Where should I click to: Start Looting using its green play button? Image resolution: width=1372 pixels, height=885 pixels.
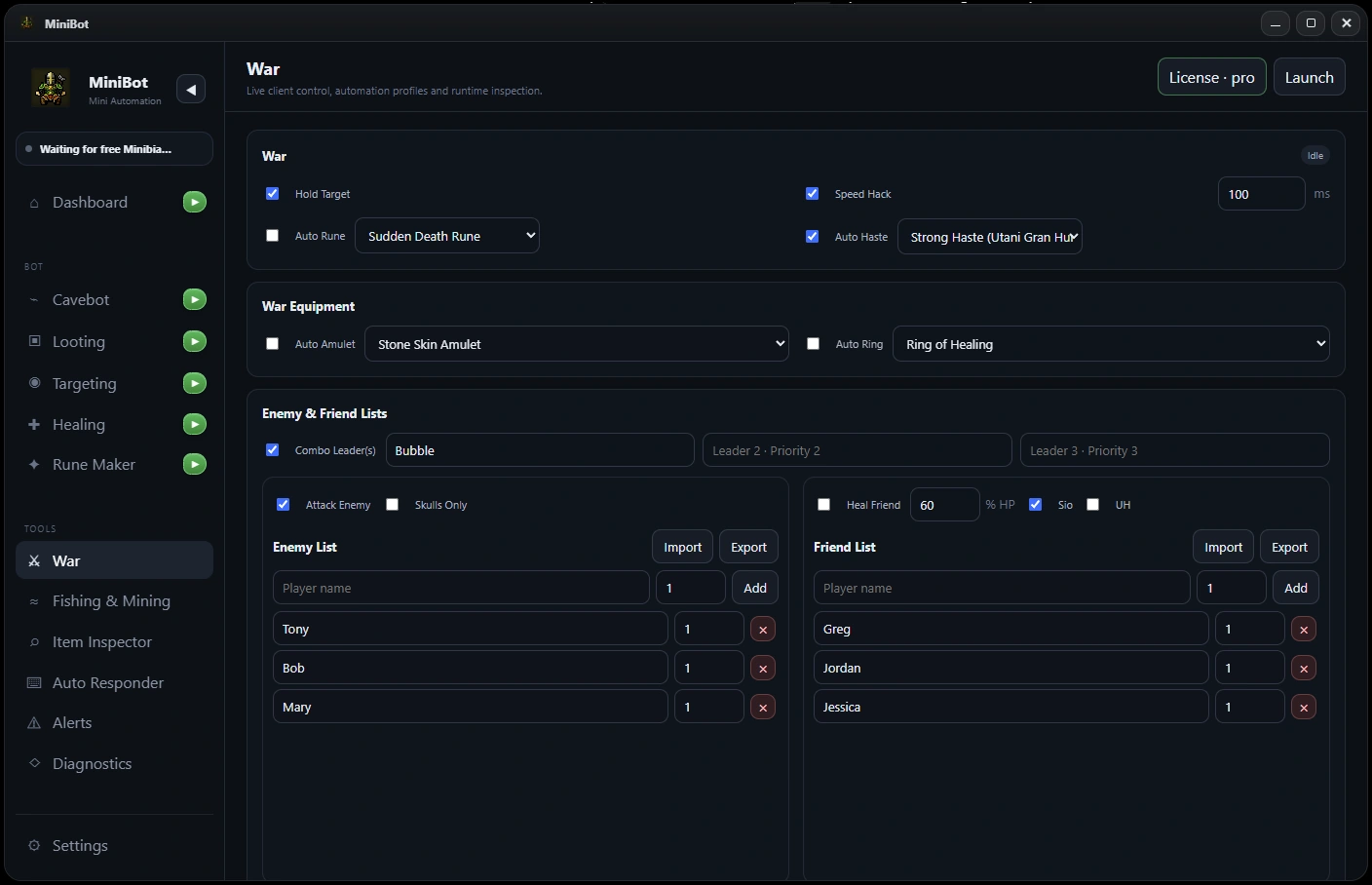[x=195, y=341]
